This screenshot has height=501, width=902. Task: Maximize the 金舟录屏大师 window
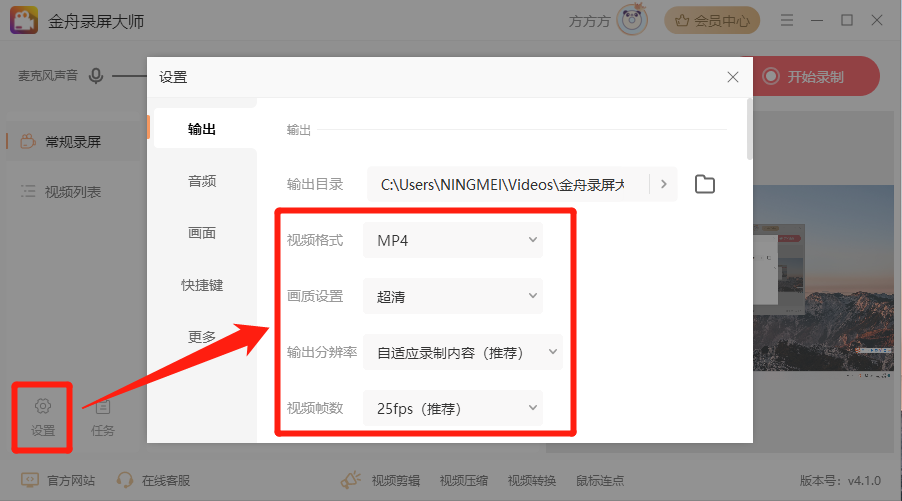coord(847,21)
